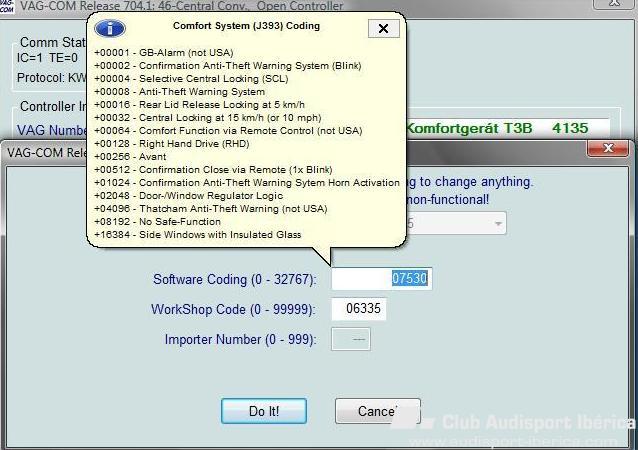
Task: Click the Komfortgerát T3B component field
Action: pyautogui.click(x=510, y=128)
